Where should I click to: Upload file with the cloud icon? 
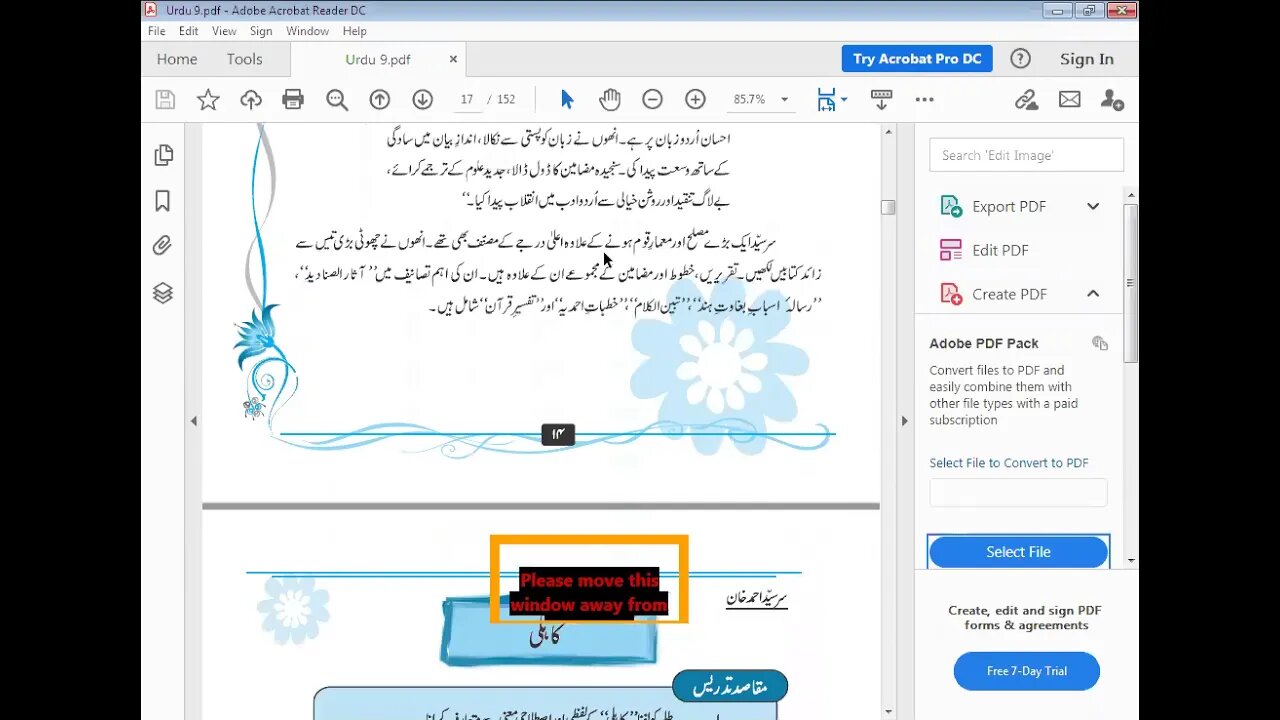click(x=250, y=99)
